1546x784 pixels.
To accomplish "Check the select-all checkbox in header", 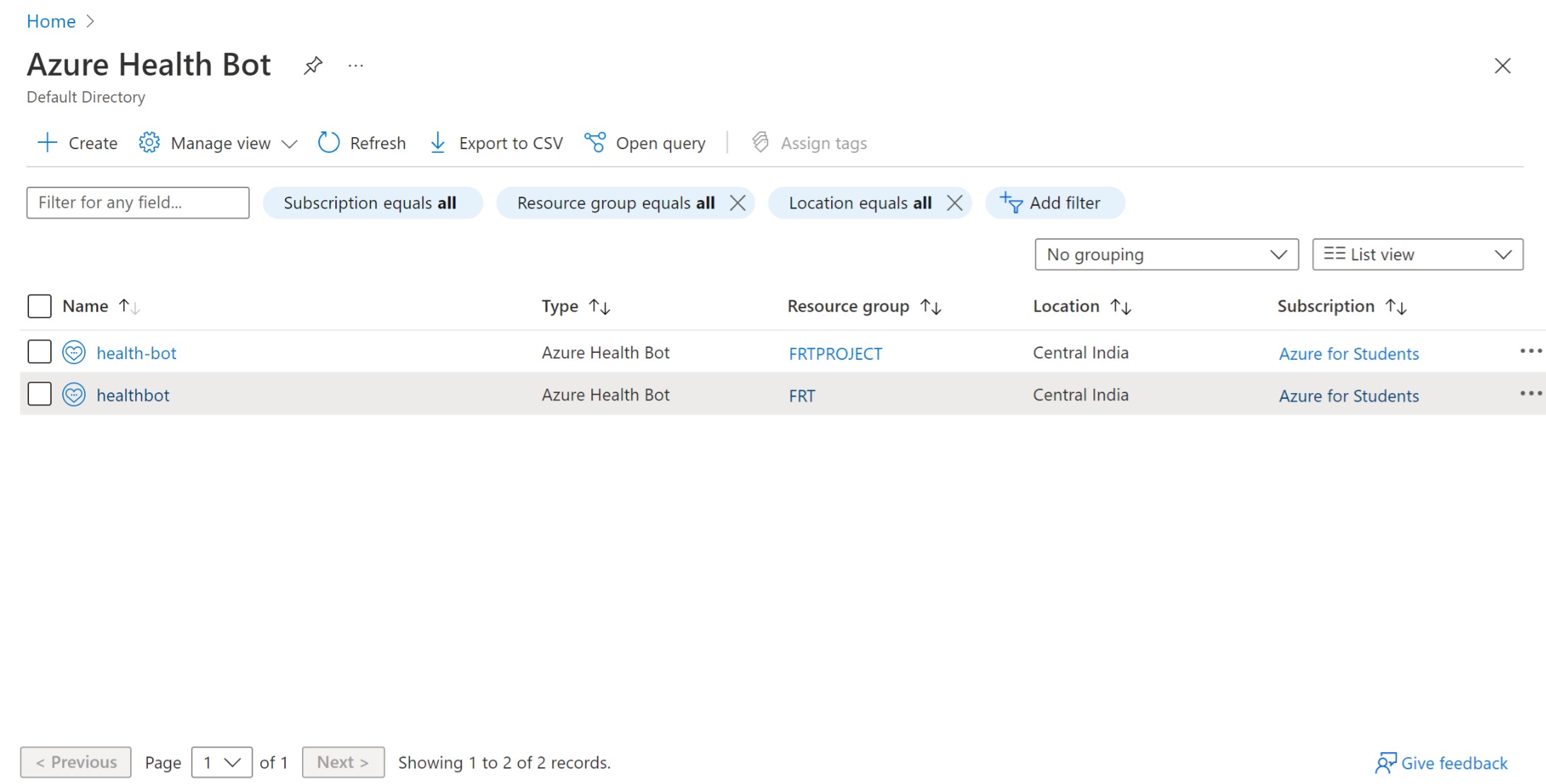I will [40, 305].
